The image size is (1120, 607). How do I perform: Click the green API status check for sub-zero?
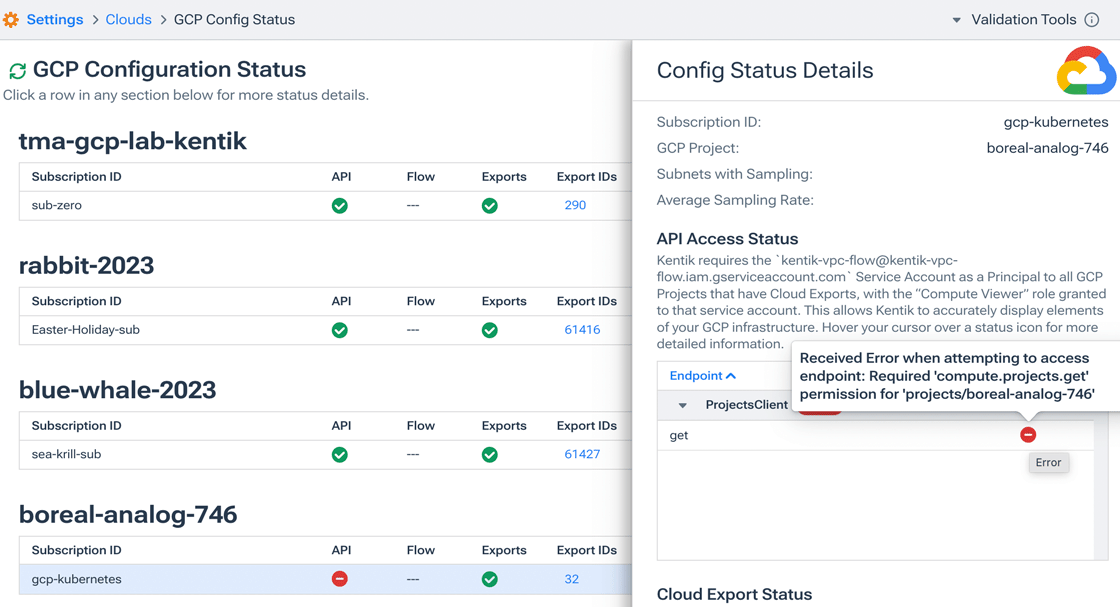[x=339, y=205]
